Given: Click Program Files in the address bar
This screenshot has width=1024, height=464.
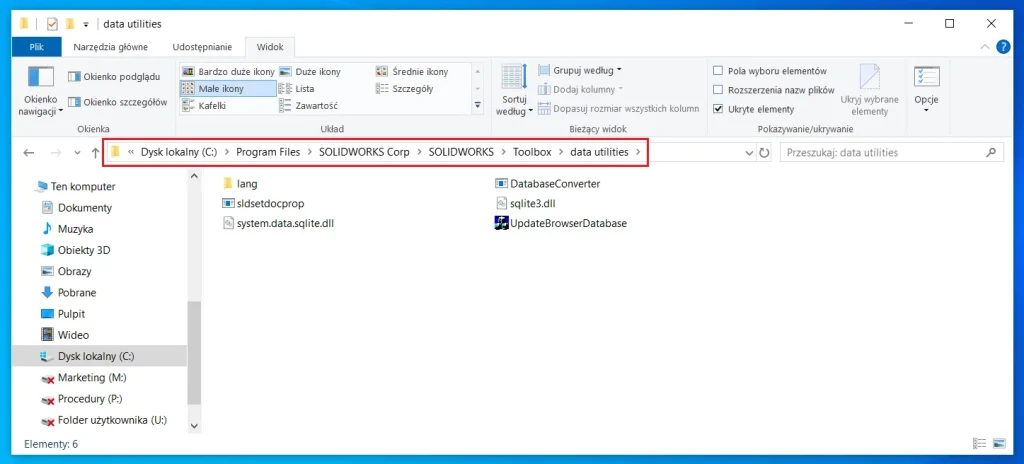Looking at the screenshot, I should click(x=268, y=152).
